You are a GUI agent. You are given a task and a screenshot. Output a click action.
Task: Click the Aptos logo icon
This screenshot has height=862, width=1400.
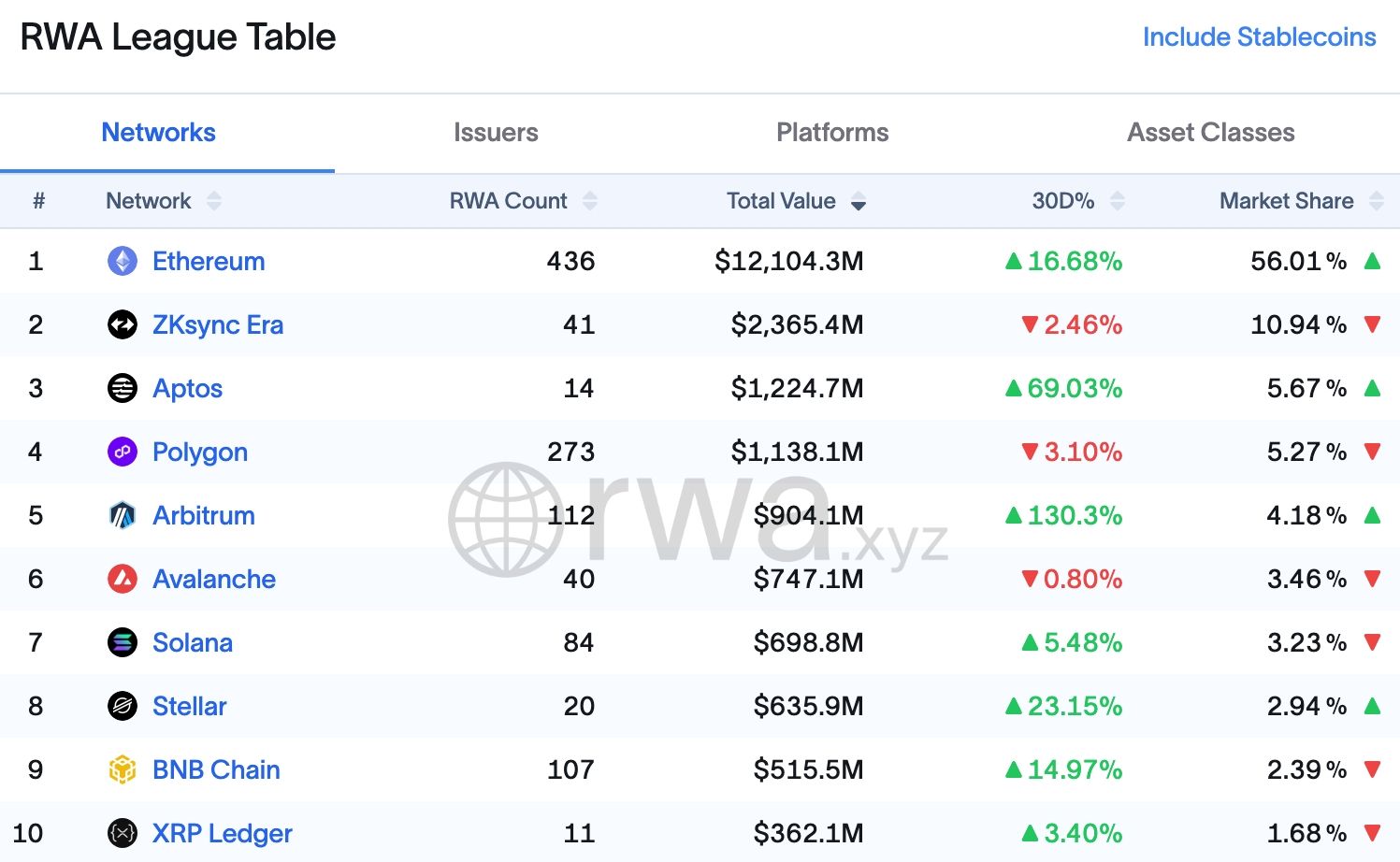pyautogui.click(x=123, y=388)
